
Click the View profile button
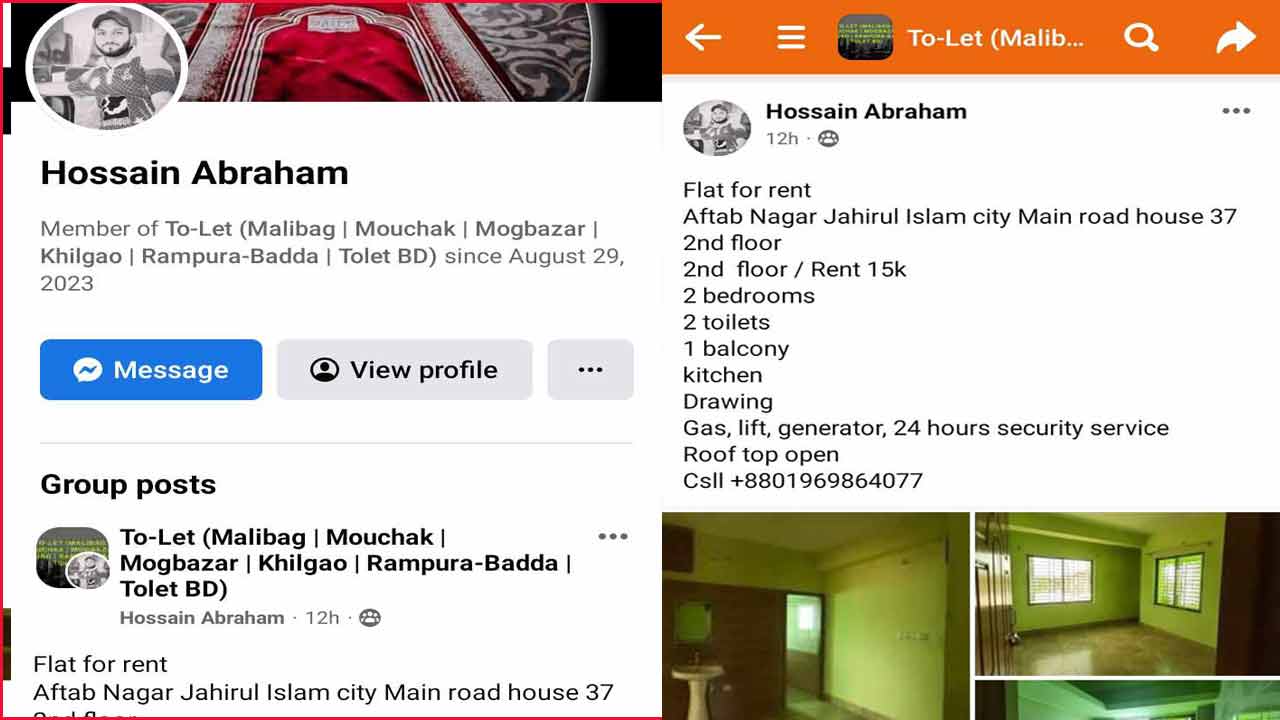click(404, 370)
